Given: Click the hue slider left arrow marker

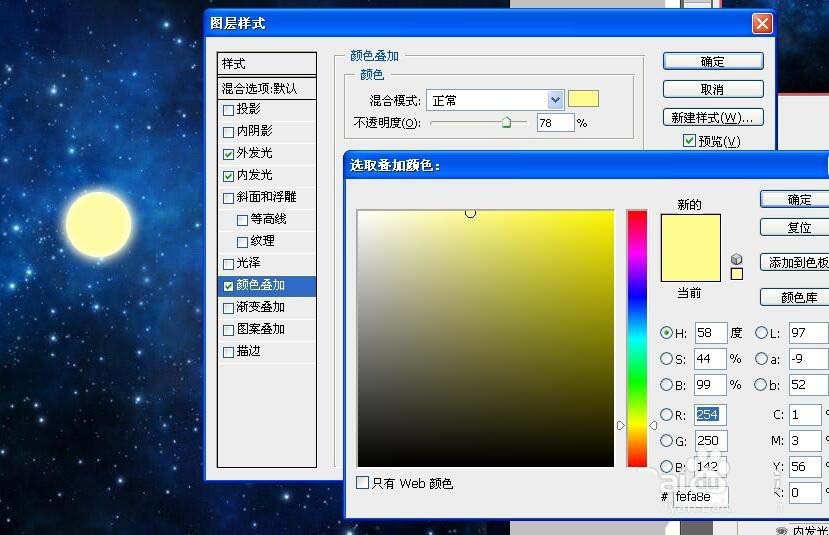Looking at the screenshot, I should [x=621, y=425].
